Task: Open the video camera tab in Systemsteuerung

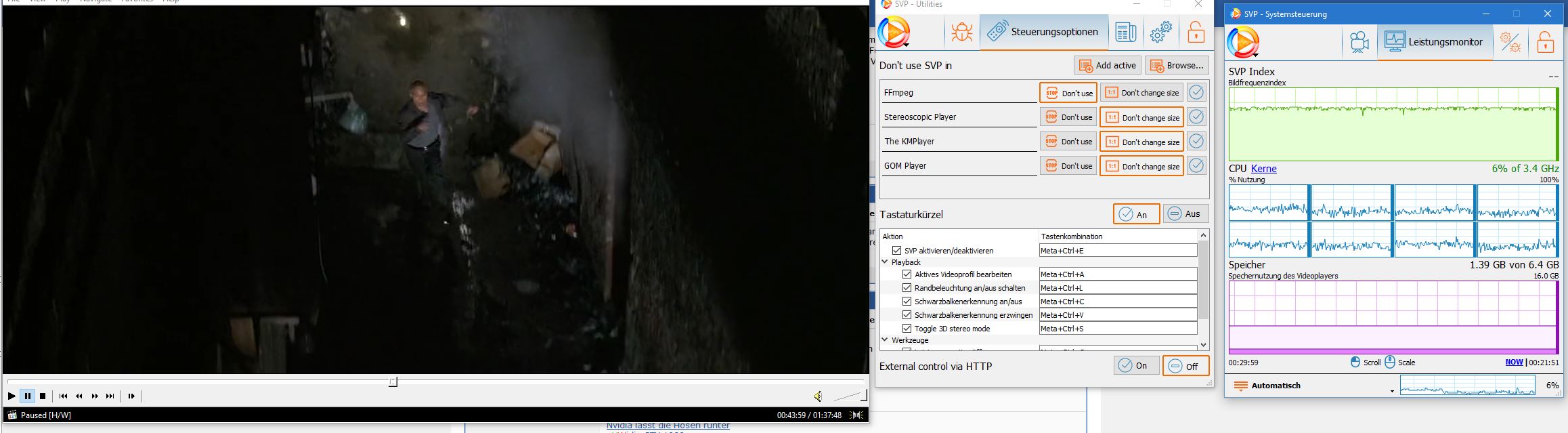Action: point(1359,42)
